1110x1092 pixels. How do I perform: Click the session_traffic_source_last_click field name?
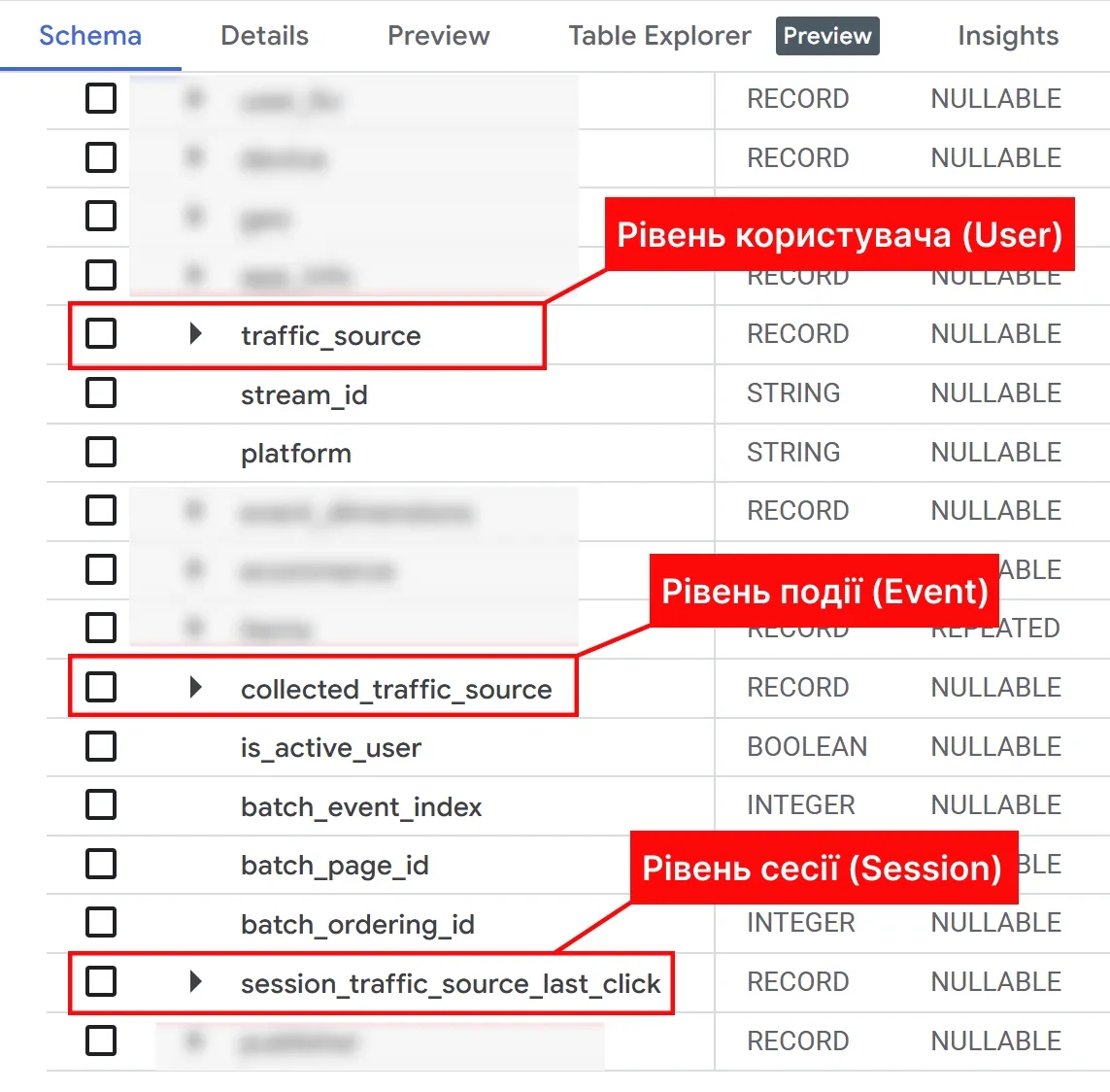point(451,984)
